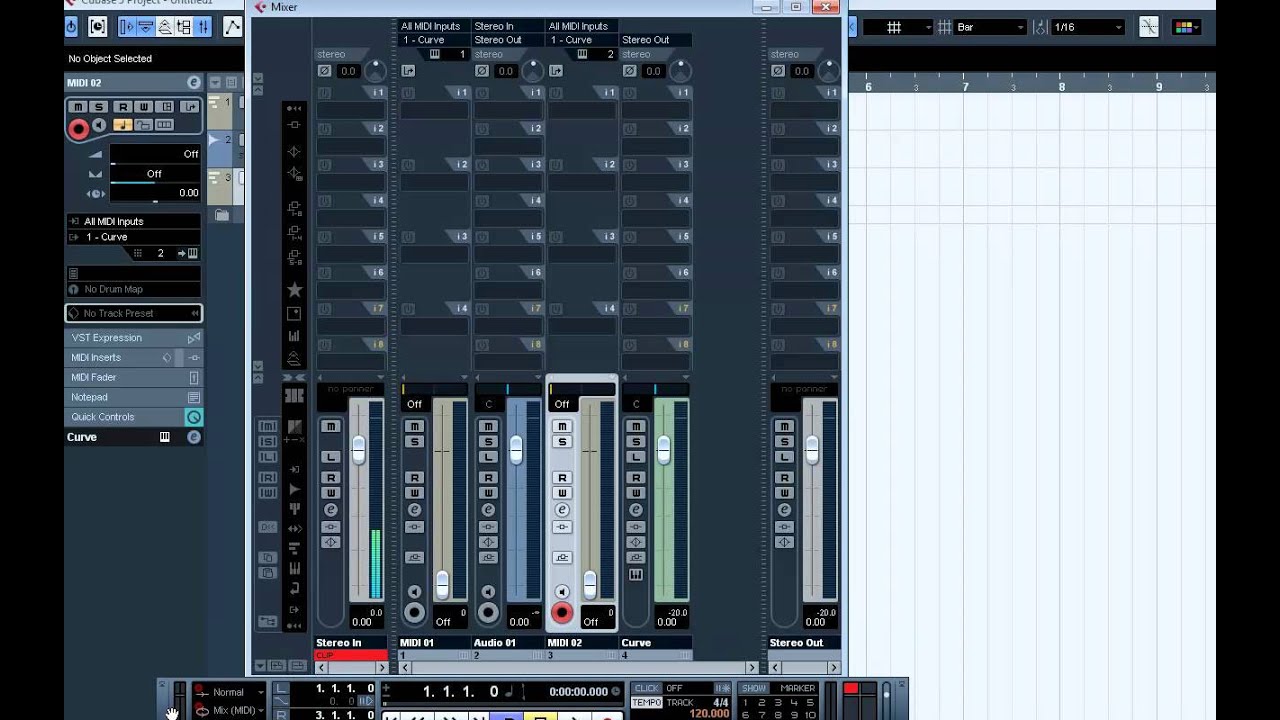Toggle Write automation on Curve mixer channel
This screenshot has height=720, width=1280.
pyautogui.click(x=636, y=493)
